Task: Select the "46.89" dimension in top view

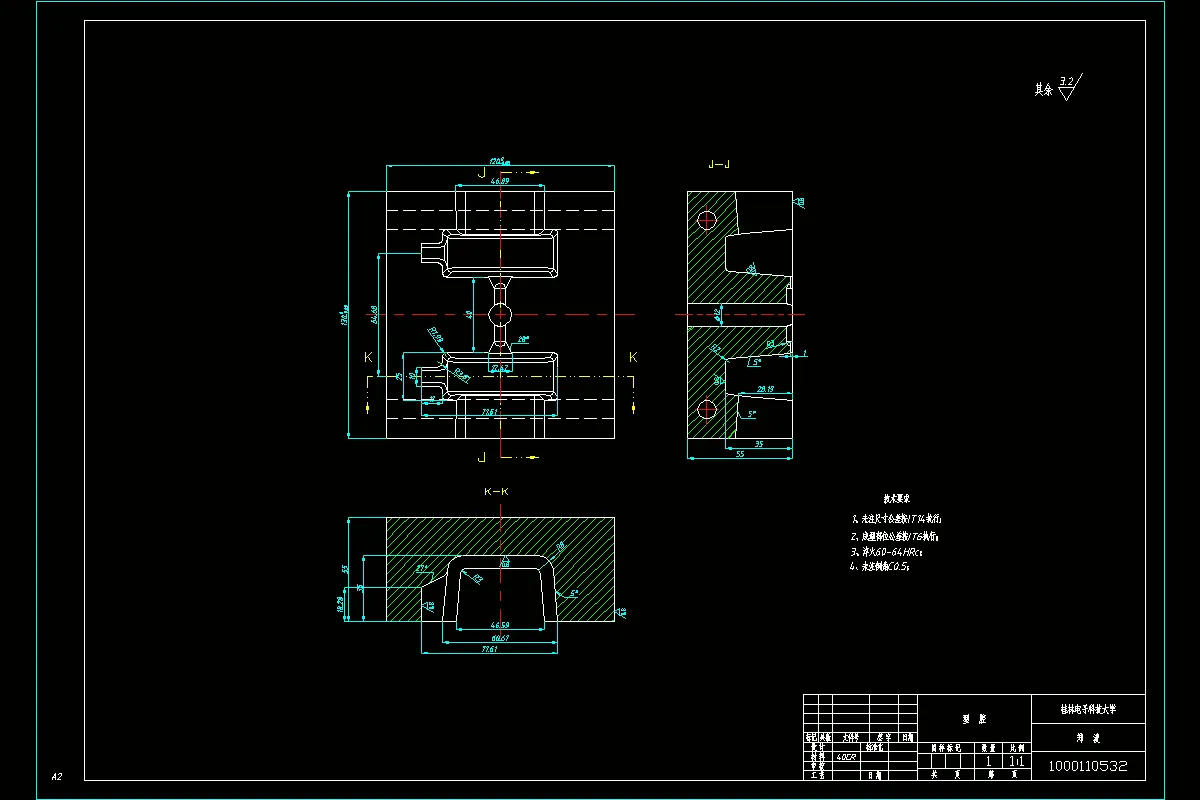Action: [499, 181]
